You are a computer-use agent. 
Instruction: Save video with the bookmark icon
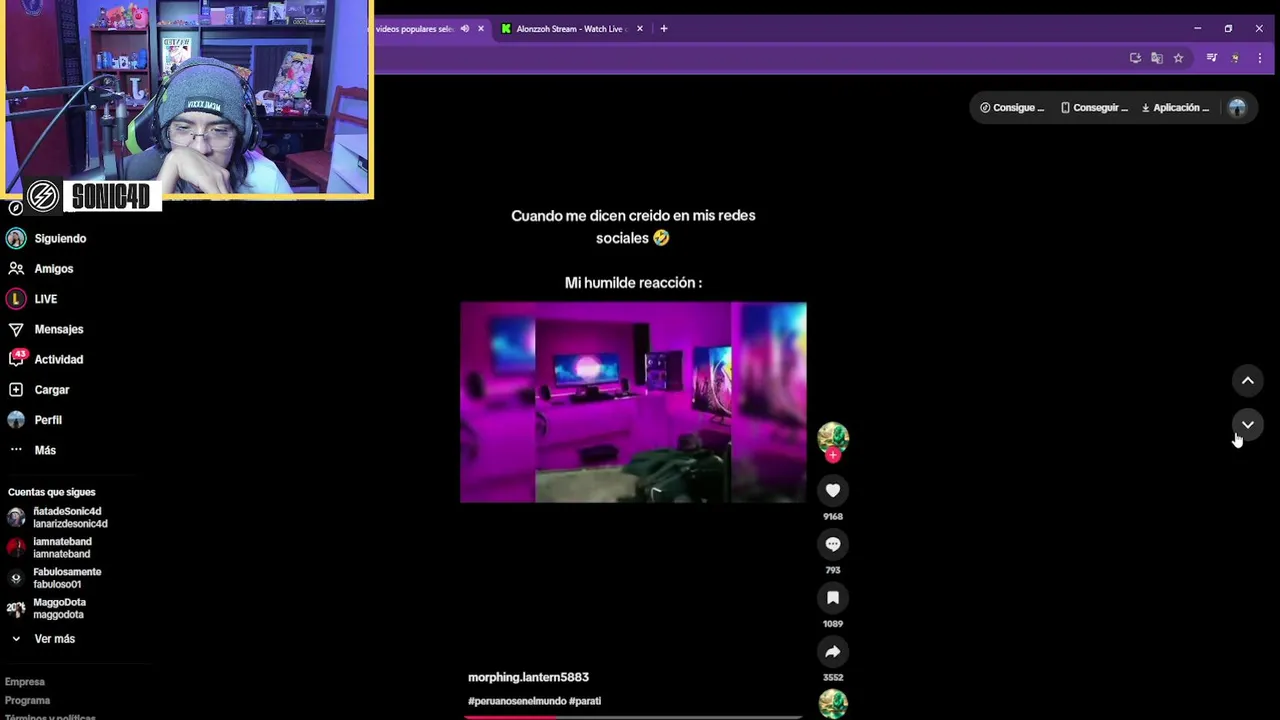pos(833,598)
